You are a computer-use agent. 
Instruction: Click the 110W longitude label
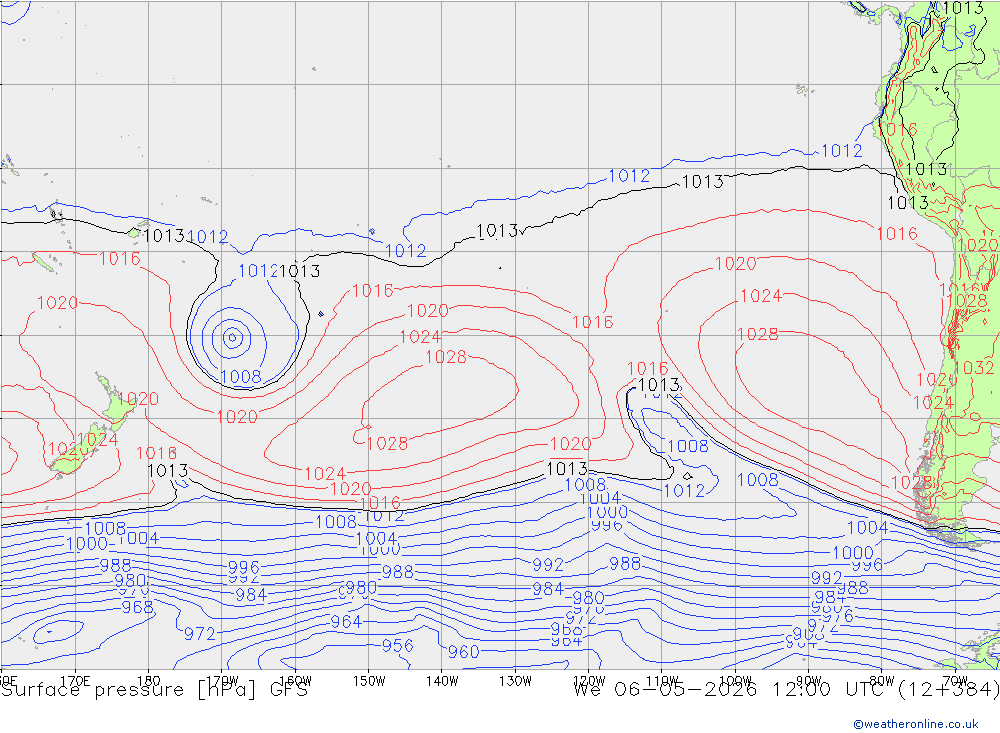point(662,681)
